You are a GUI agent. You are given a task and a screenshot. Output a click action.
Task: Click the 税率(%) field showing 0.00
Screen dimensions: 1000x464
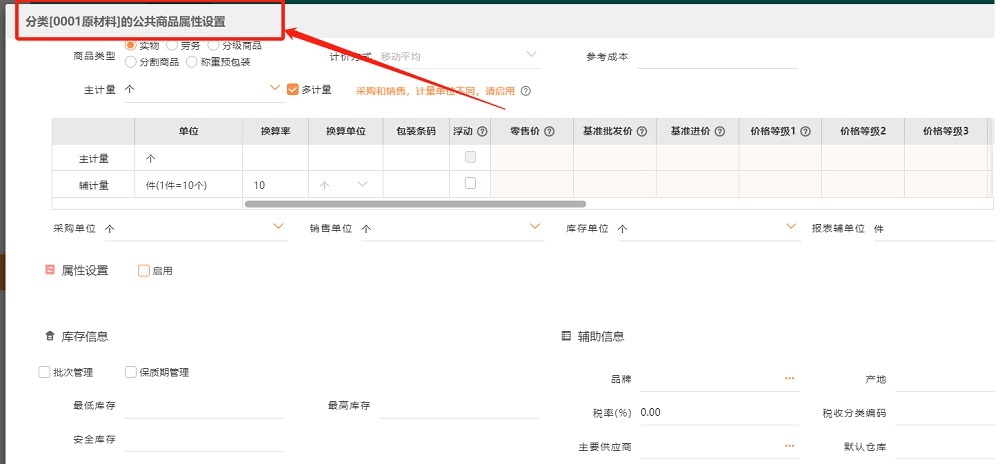tap(719, 413)
